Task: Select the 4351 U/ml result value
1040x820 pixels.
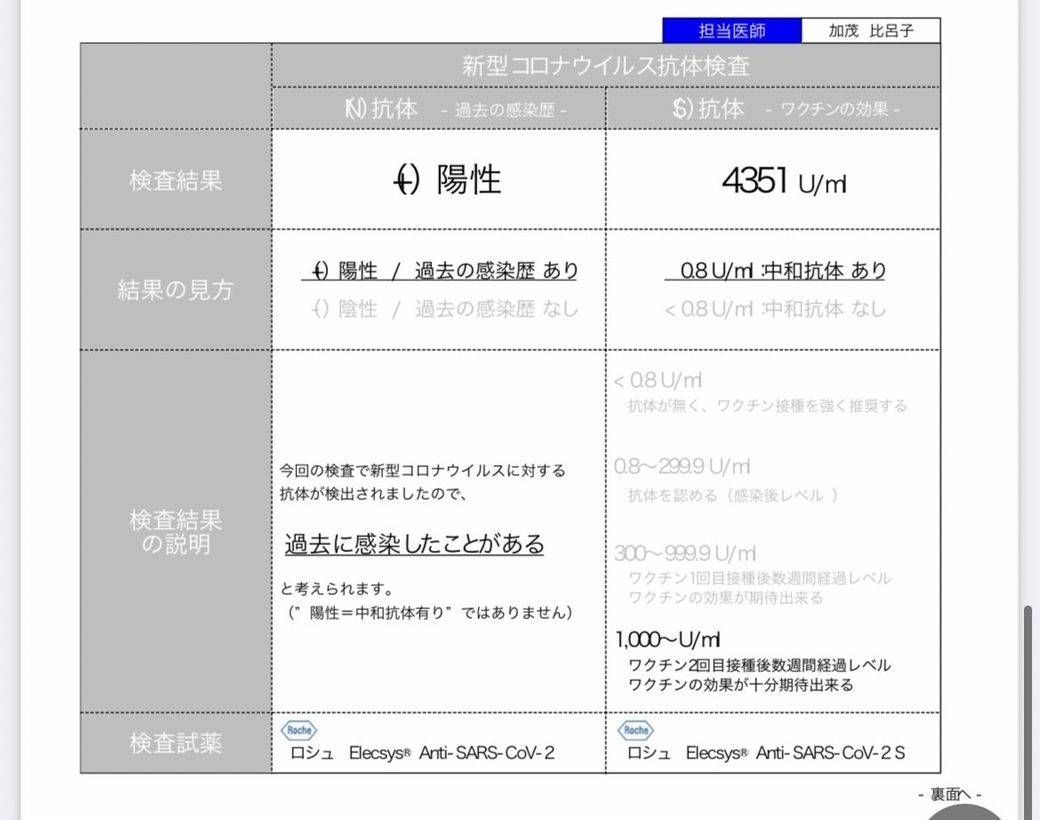Action: (x=783, y=181)
